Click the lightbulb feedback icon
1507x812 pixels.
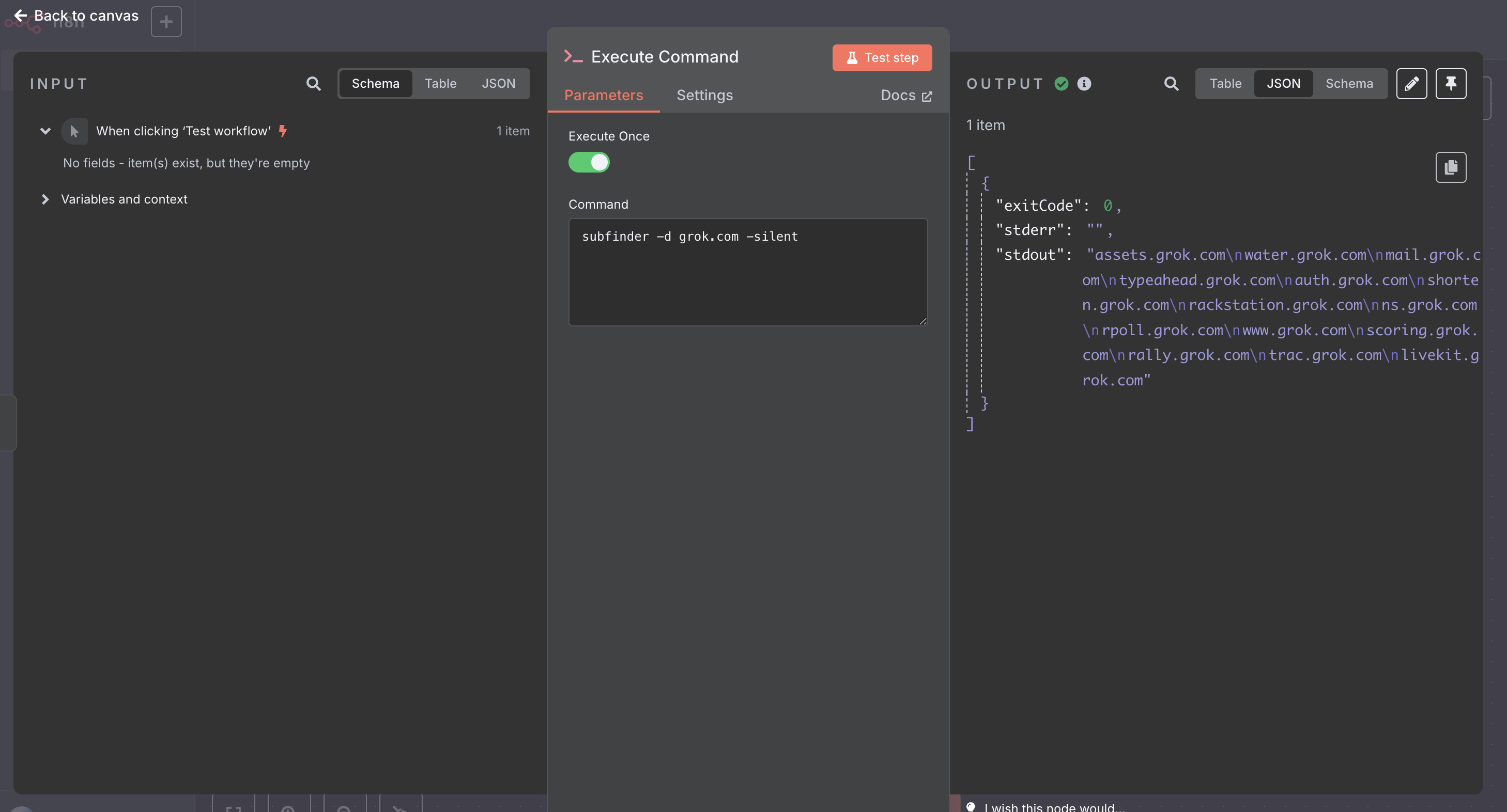click(x=971, y=806)
